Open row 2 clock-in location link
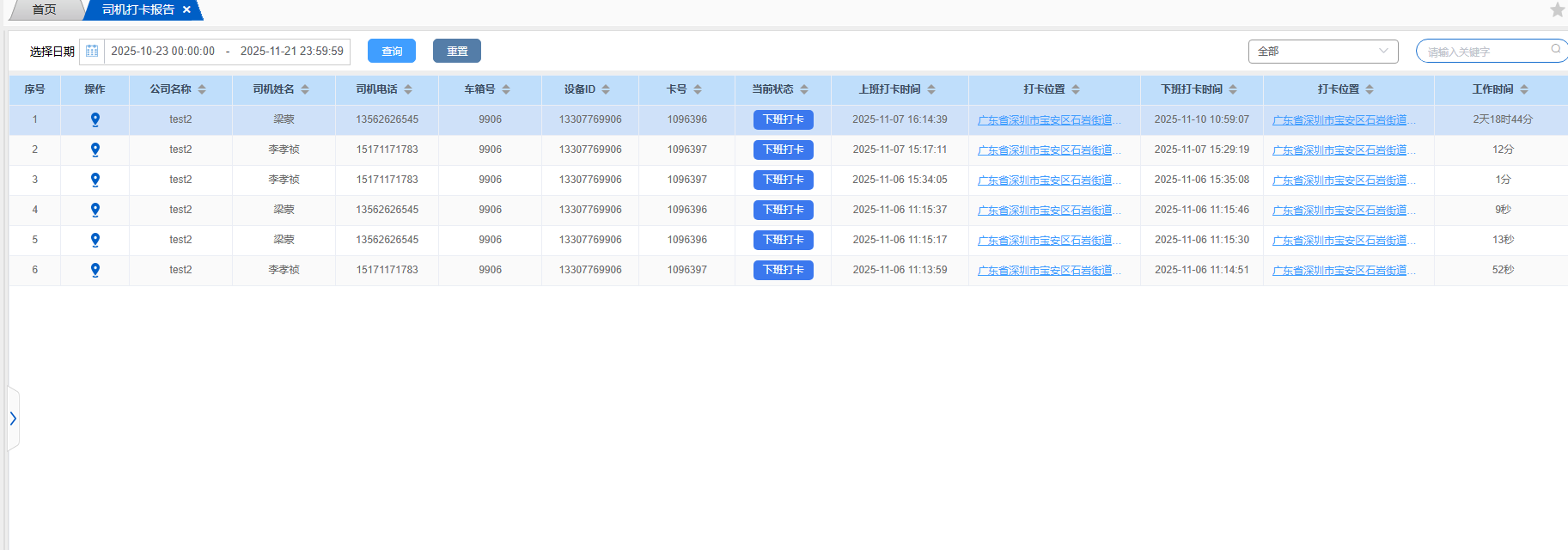Image resolution: width=1568 pixels, height=550 pixels. click(x=1048, y=150)
